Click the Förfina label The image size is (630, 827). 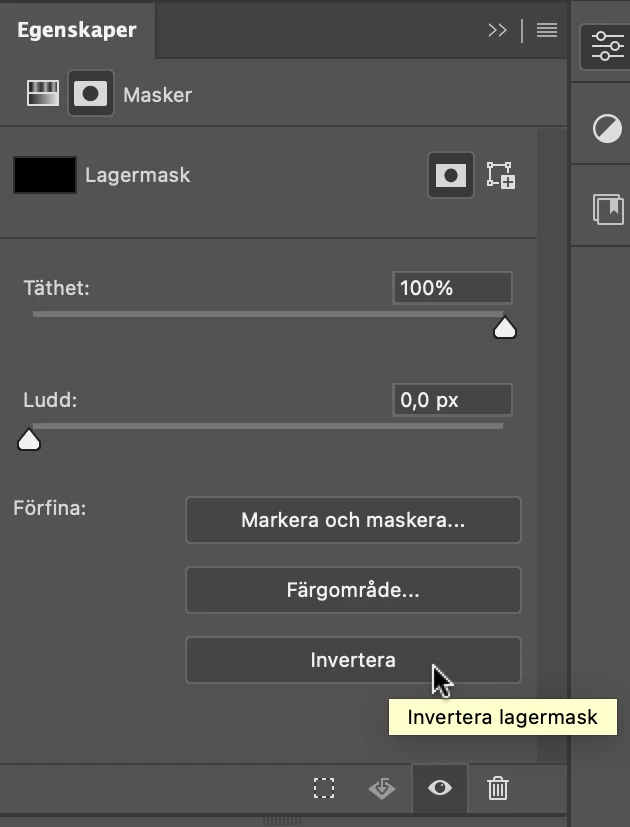click(50, 508)
